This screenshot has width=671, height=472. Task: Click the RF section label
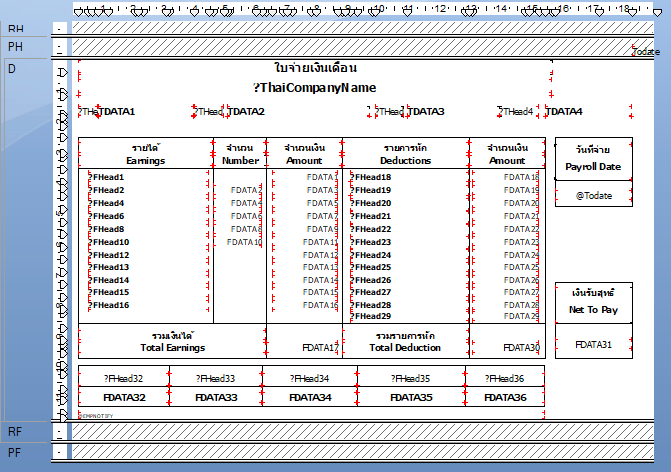tap(14, 431)
